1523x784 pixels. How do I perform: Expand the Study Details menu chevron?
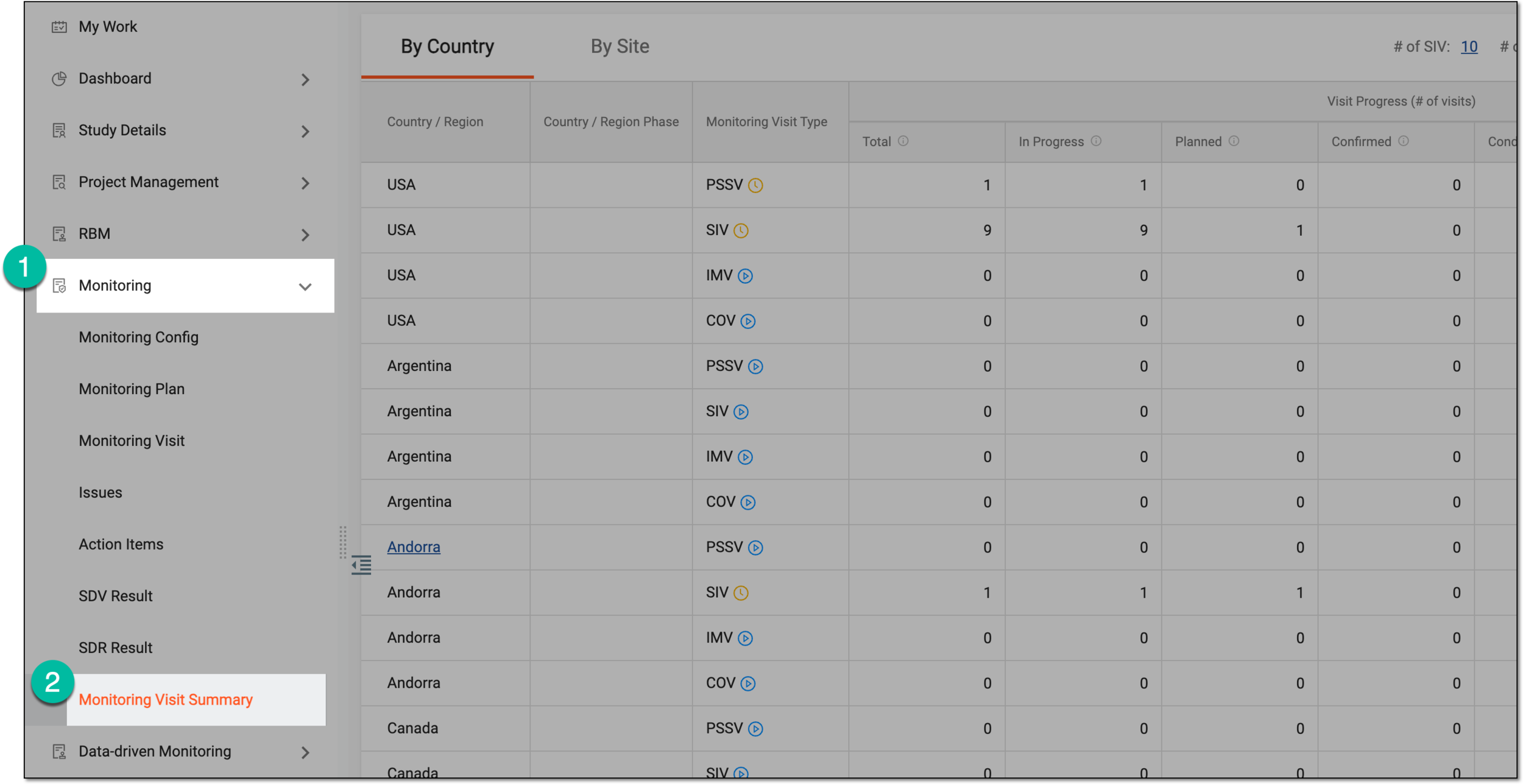305,132
